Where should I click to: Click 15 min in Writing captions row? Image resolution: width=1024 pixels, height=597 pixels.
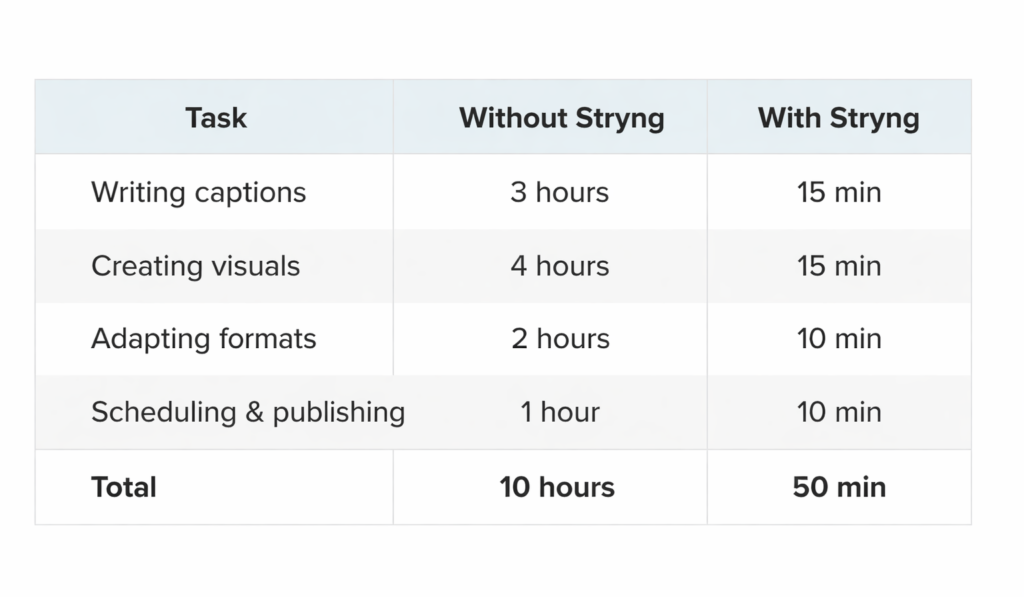click(x=839, y=192)
